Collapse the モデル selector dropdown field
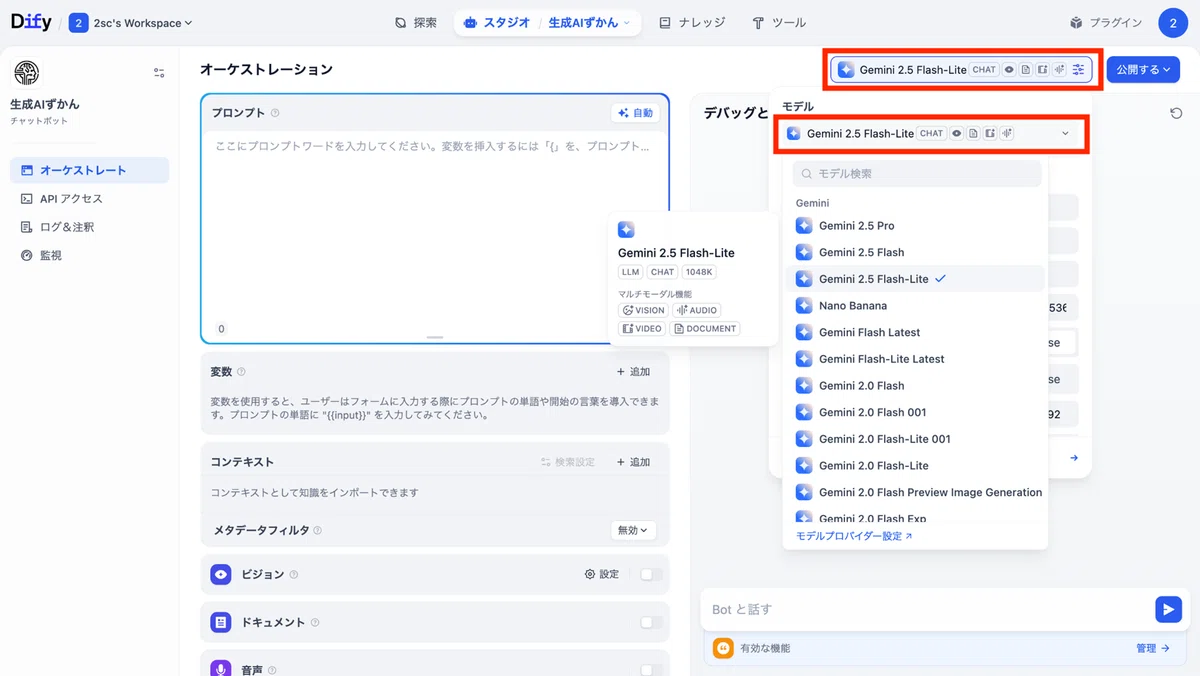 point(930,133)
